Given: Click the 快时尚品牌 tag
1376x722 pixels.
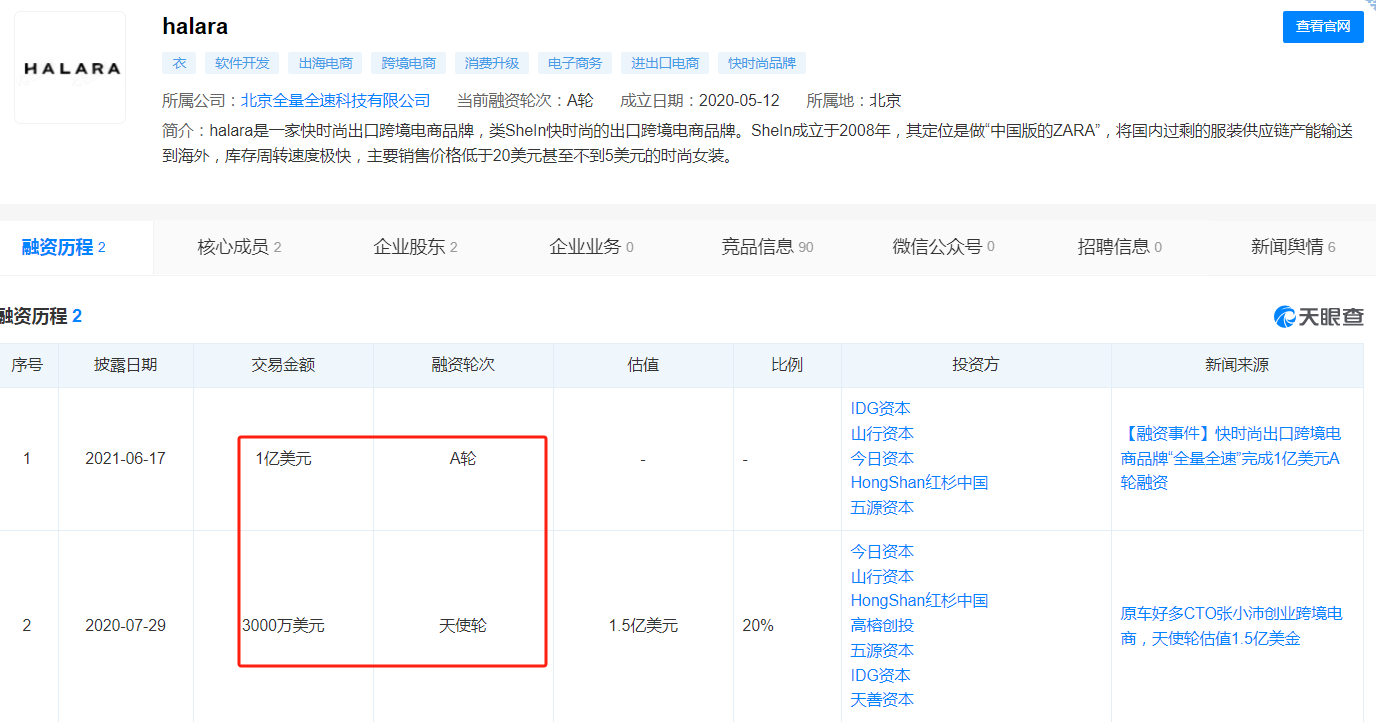Looking at the screenshot, I should (x=761, y=63).
